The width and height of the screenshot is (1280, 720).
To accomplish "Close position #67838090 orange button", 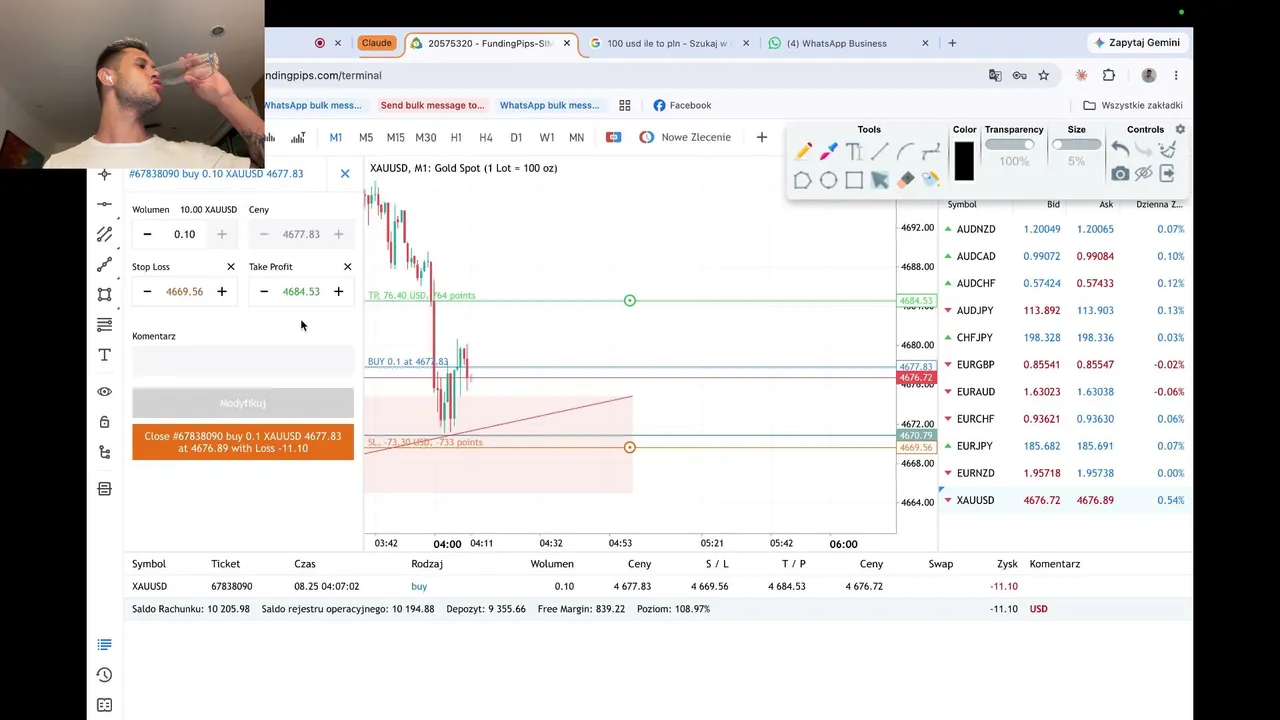I will point(243,442).
